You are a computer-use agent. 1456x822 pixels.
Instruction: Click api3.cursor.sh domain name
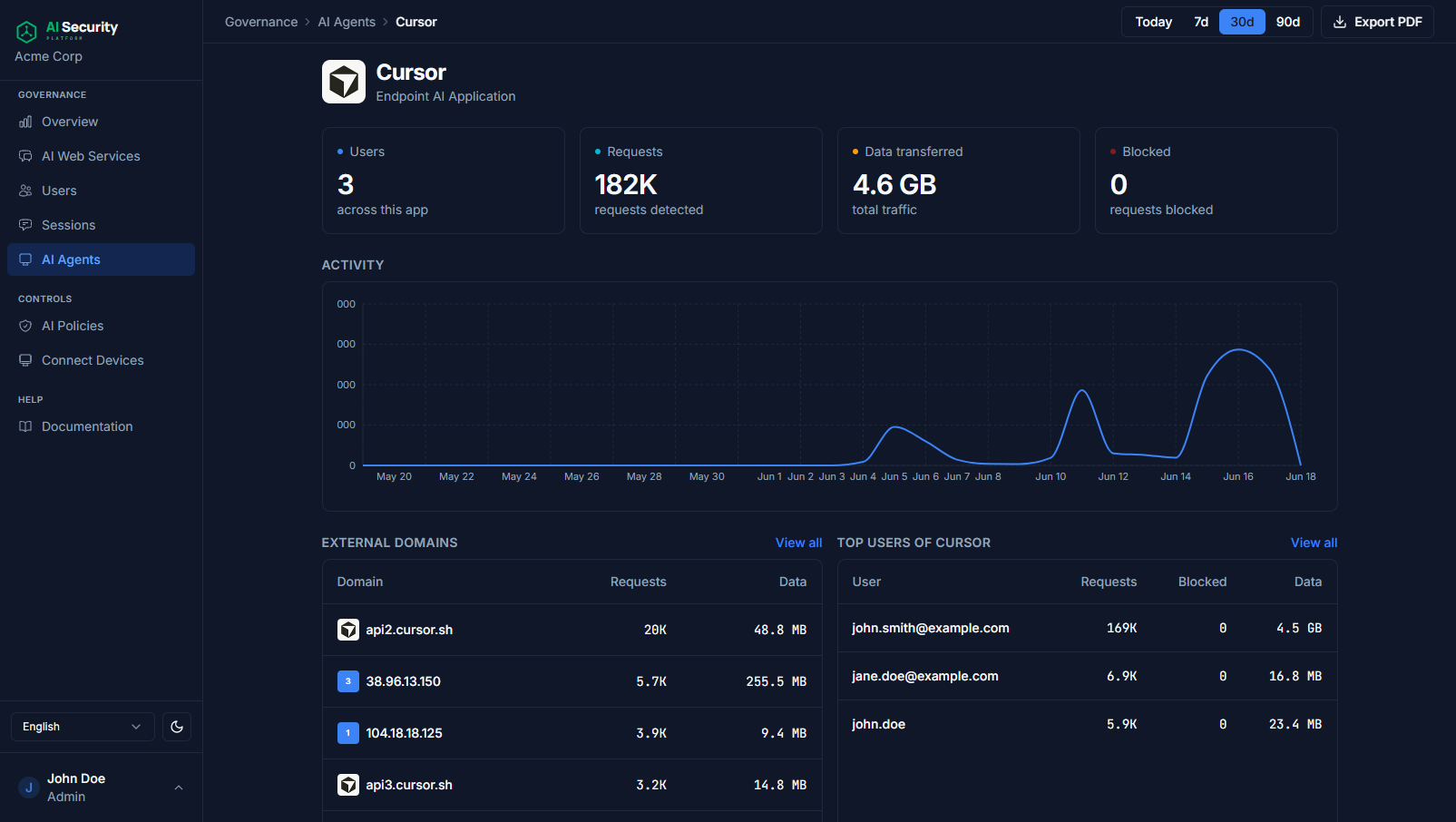409,785
